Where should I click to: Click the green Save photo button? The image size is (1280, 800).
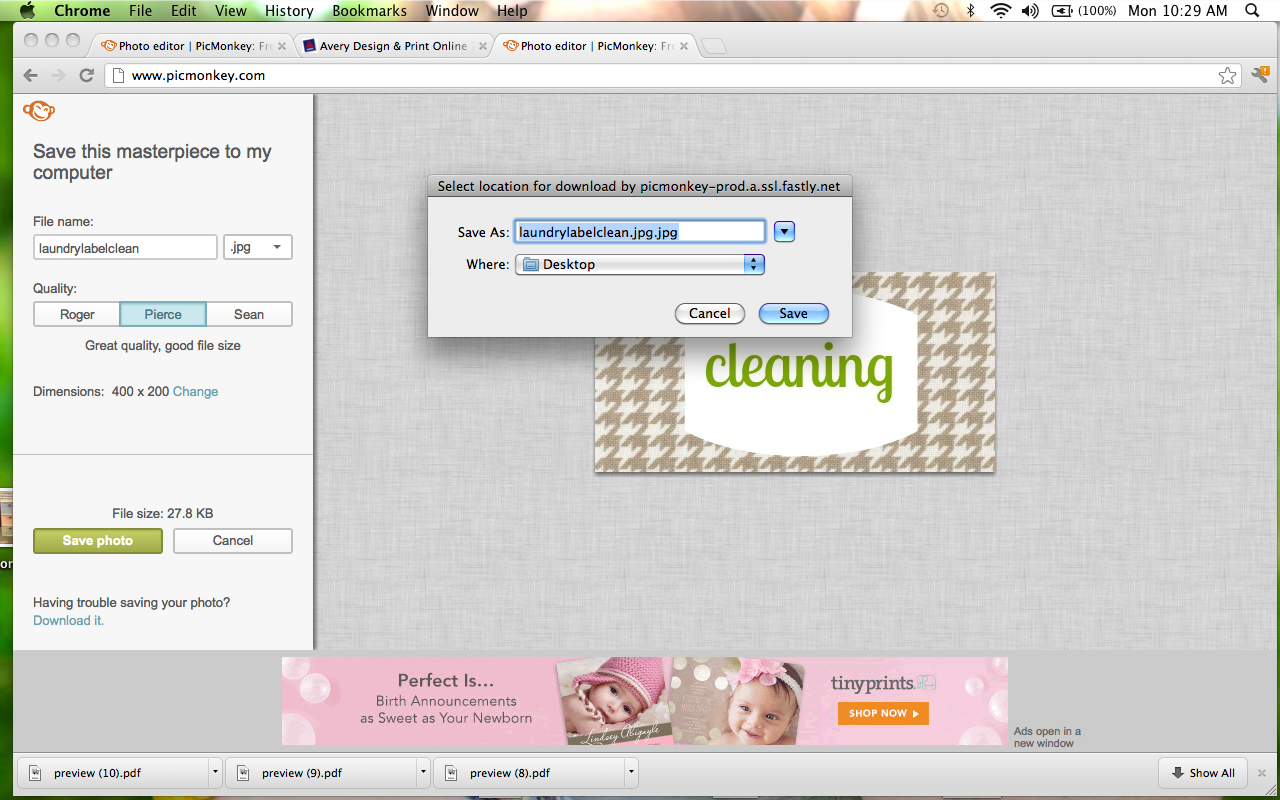pyautogui.click(x=97, y=540)
